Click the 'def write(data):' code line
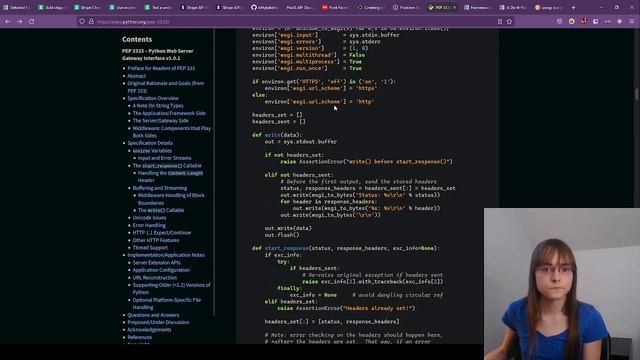This screenshot has height=360, width=640. 276,135
